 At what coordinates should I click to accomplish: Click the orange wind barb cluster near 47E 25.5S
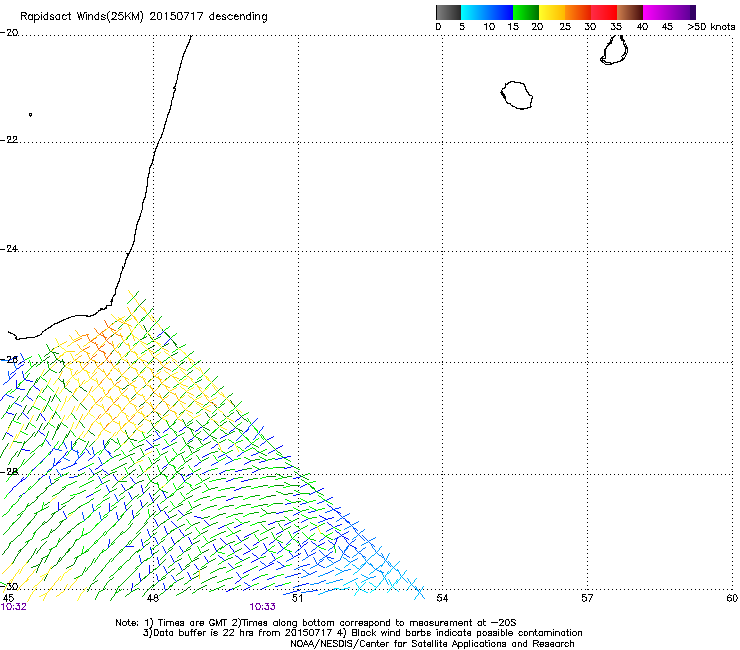point(100,344)
